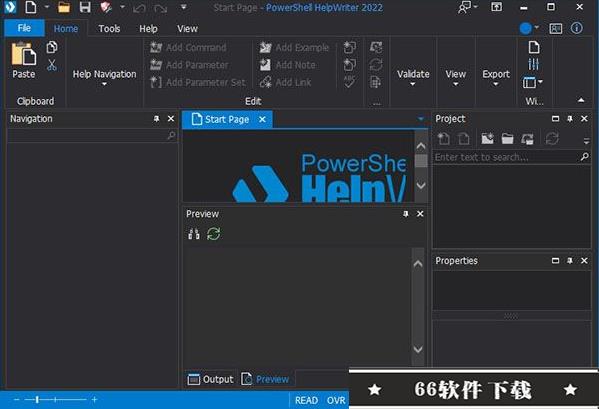Viewport: 599px width, 409px height.
Task: Open the folder icon in quick access toolbar
Action: tap(64, 7)
